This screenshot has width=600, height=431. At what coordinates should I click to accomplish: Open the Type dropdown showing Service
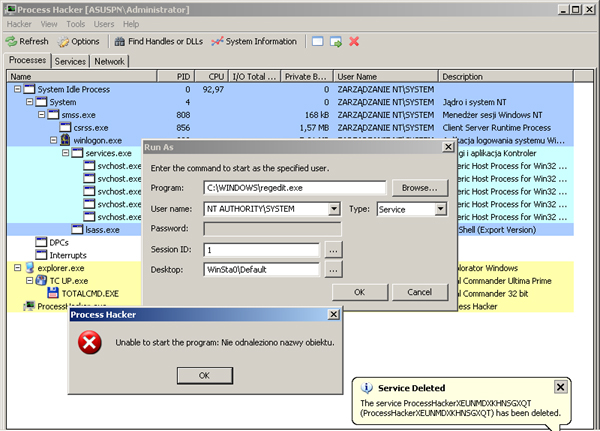pyautogui.click(x=440, y=209)
